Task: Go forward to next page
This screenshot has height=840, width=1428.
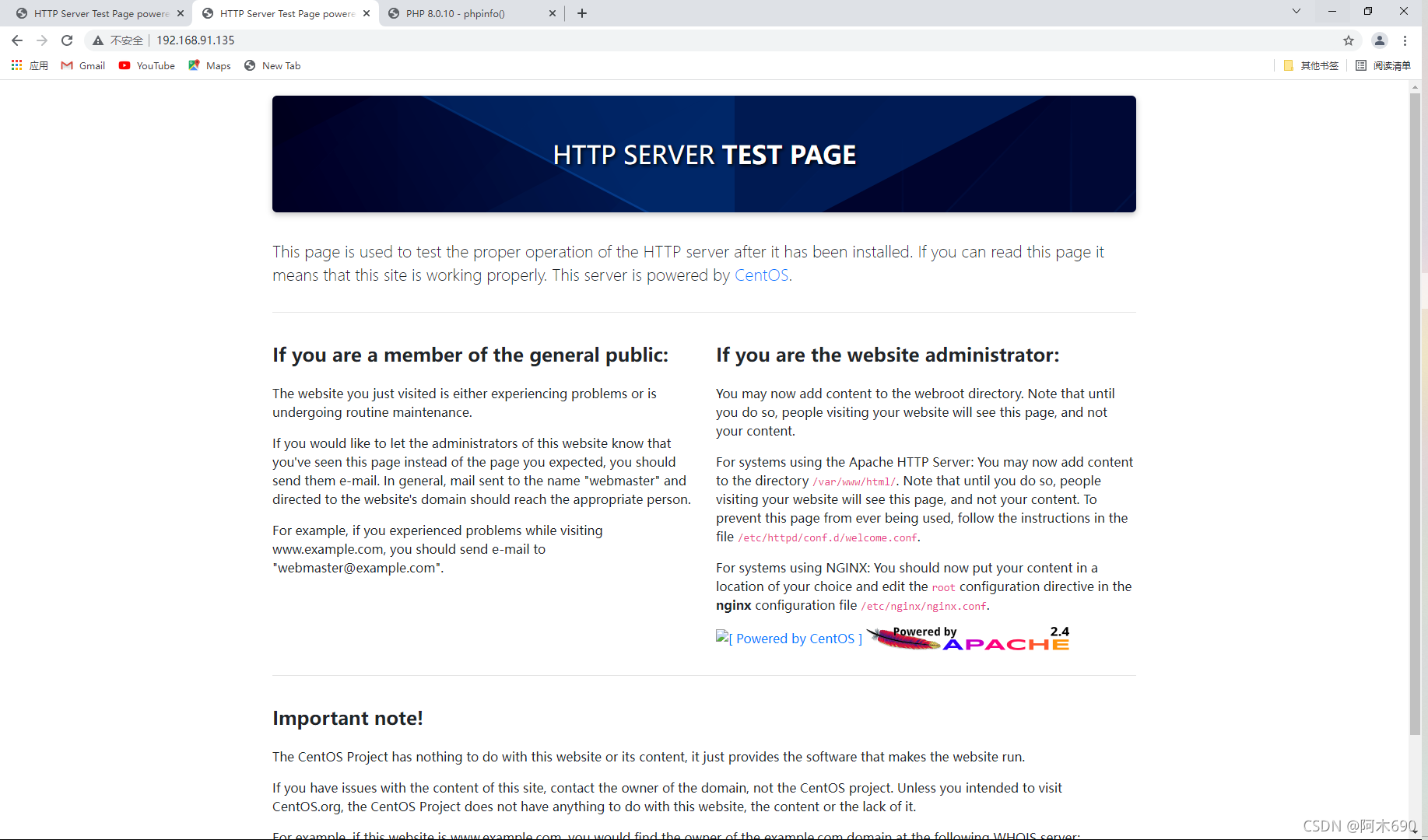Action: [x=42, y=40]
